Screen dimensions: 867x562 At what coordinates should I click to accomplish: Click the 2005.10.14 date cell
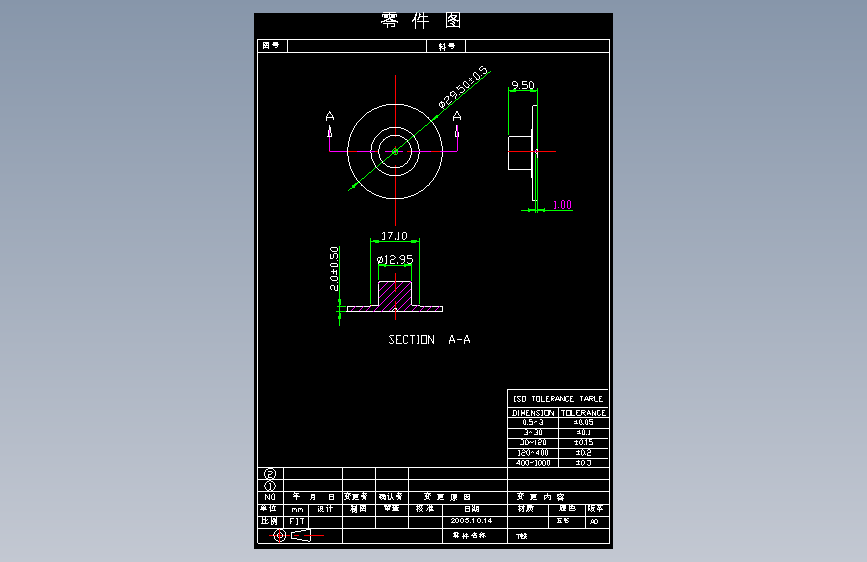click(x=475, y=521)
